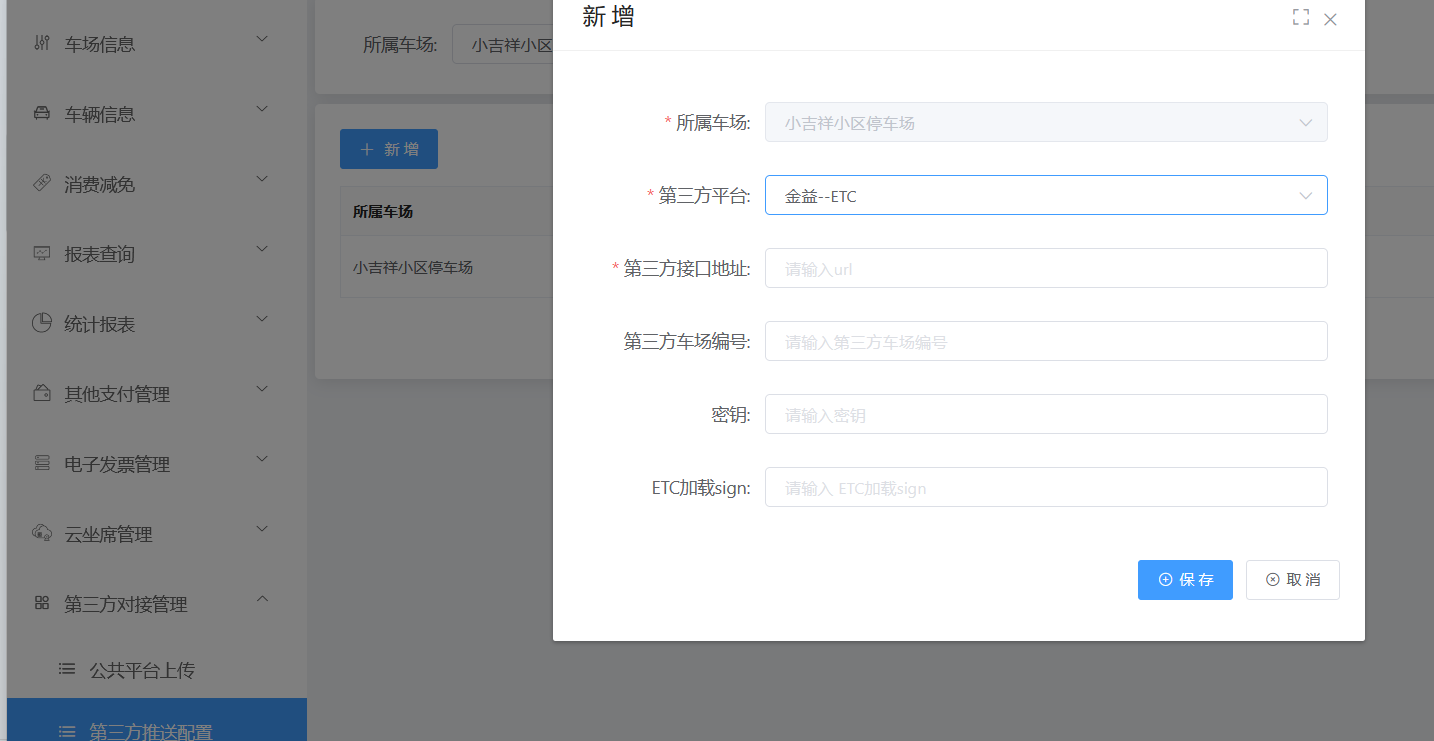This screenshot has width=1434, height=741.
Task: Focus the 第三方车场编号 input field
Action: point(1046,341)
